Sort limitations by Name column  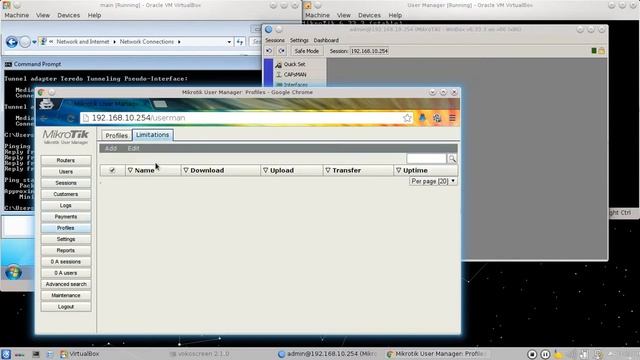coord(144,170)
